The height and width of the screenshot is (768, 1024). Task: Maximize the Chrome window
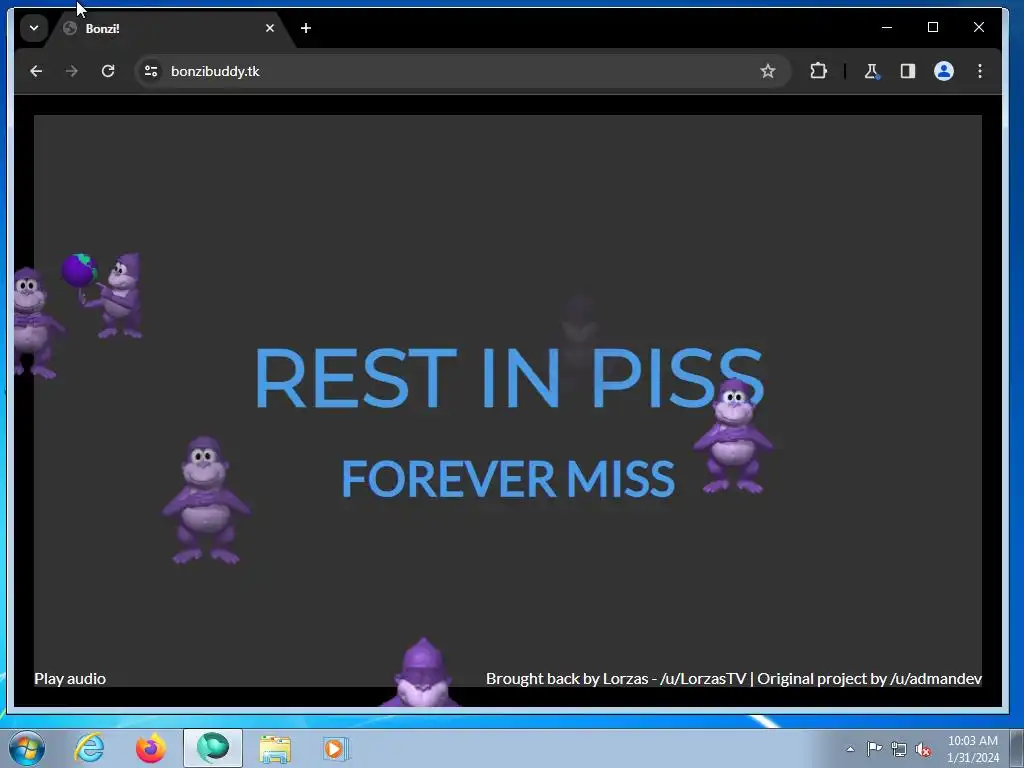(933, 27)
